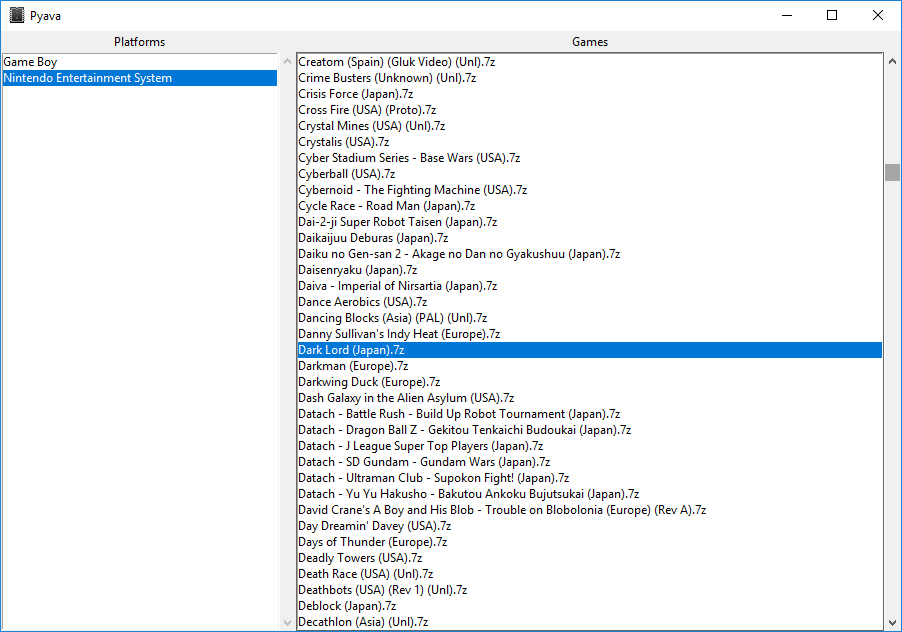Select Nintendo Entertainment System platform
The height and width of the screenshot is (632, 902).
140,78
